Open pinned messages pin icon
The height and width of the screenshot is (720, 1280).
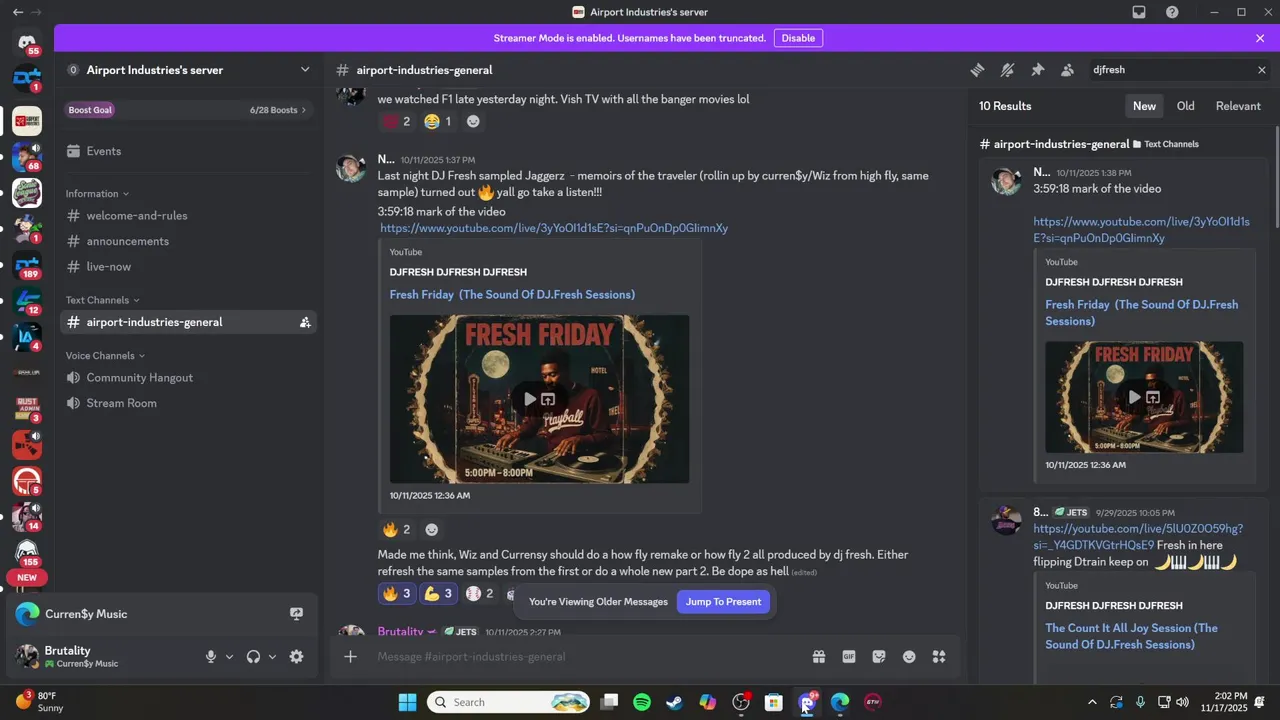[1037, 70]
